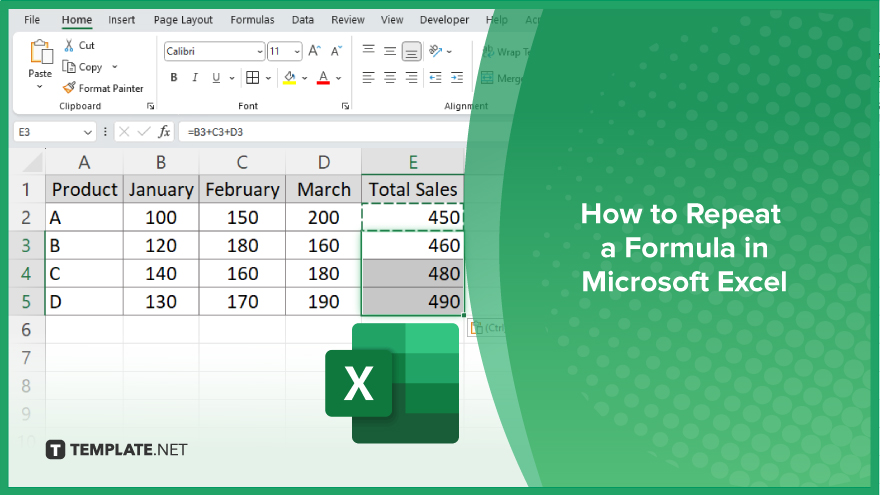The image size is (880, 495).
Task: Open the Underline style dropdown arrow
Action: pyautogui.click(x=232, y=78)
